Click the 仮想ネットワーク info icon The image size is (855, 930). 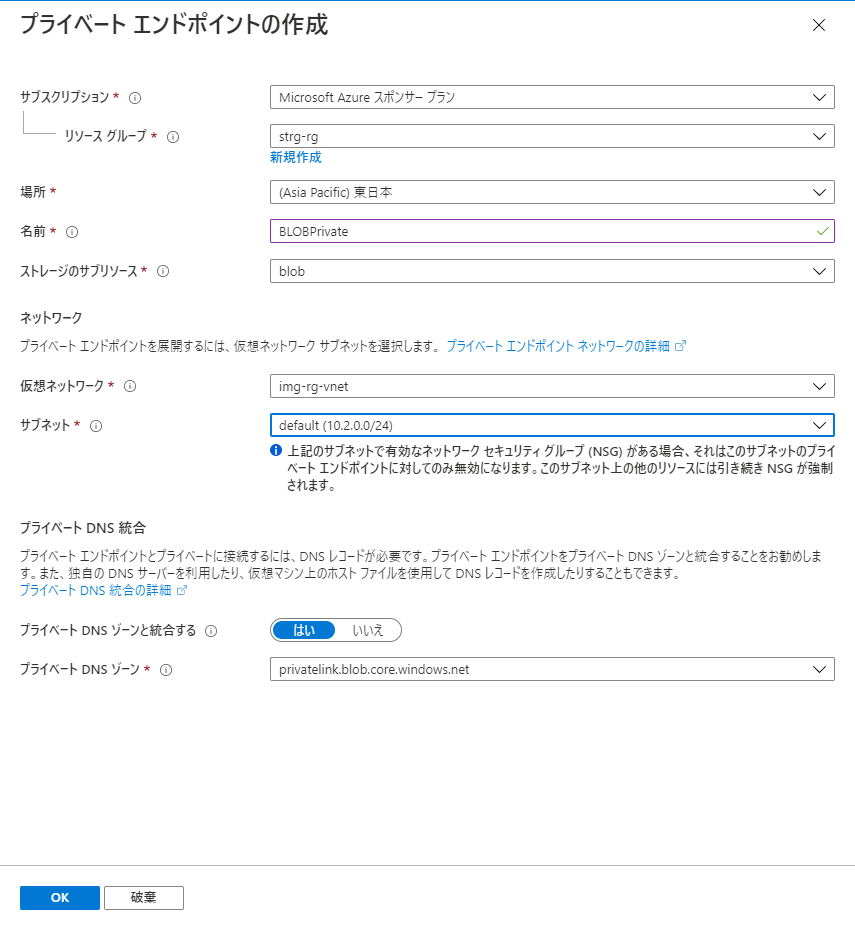coord(130,385)
